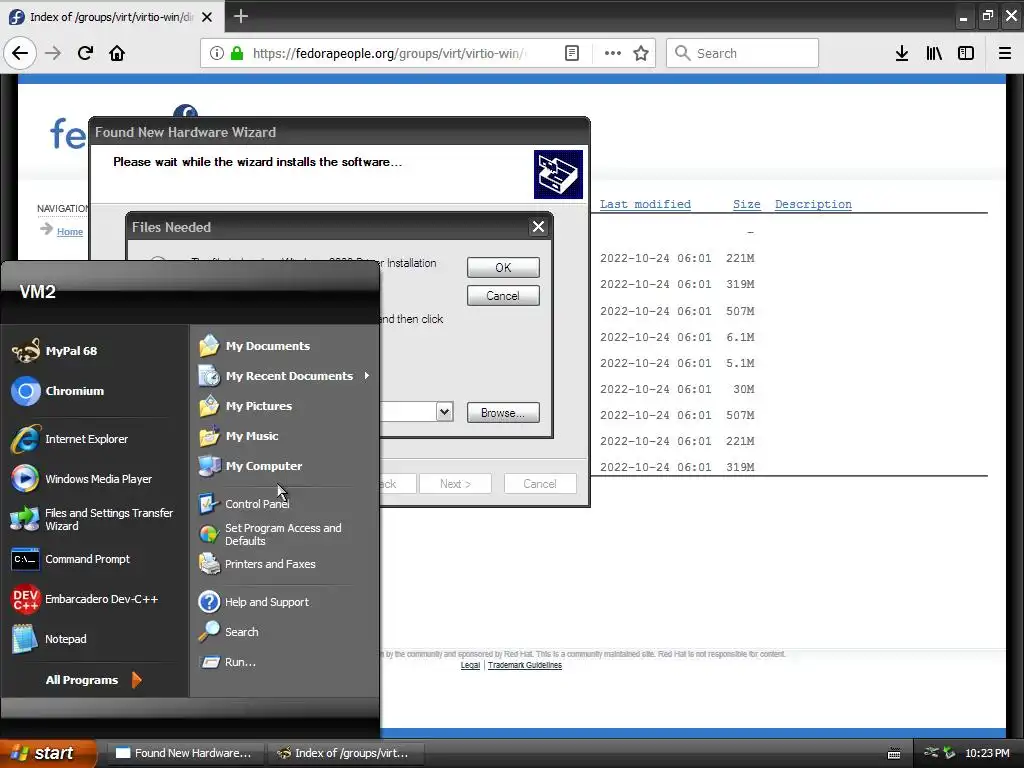Image resolution: width=1024 pixels, height=768 pixels.
Task: Click the fedorapeople.org URL address bar
Action: pos(389,53)
